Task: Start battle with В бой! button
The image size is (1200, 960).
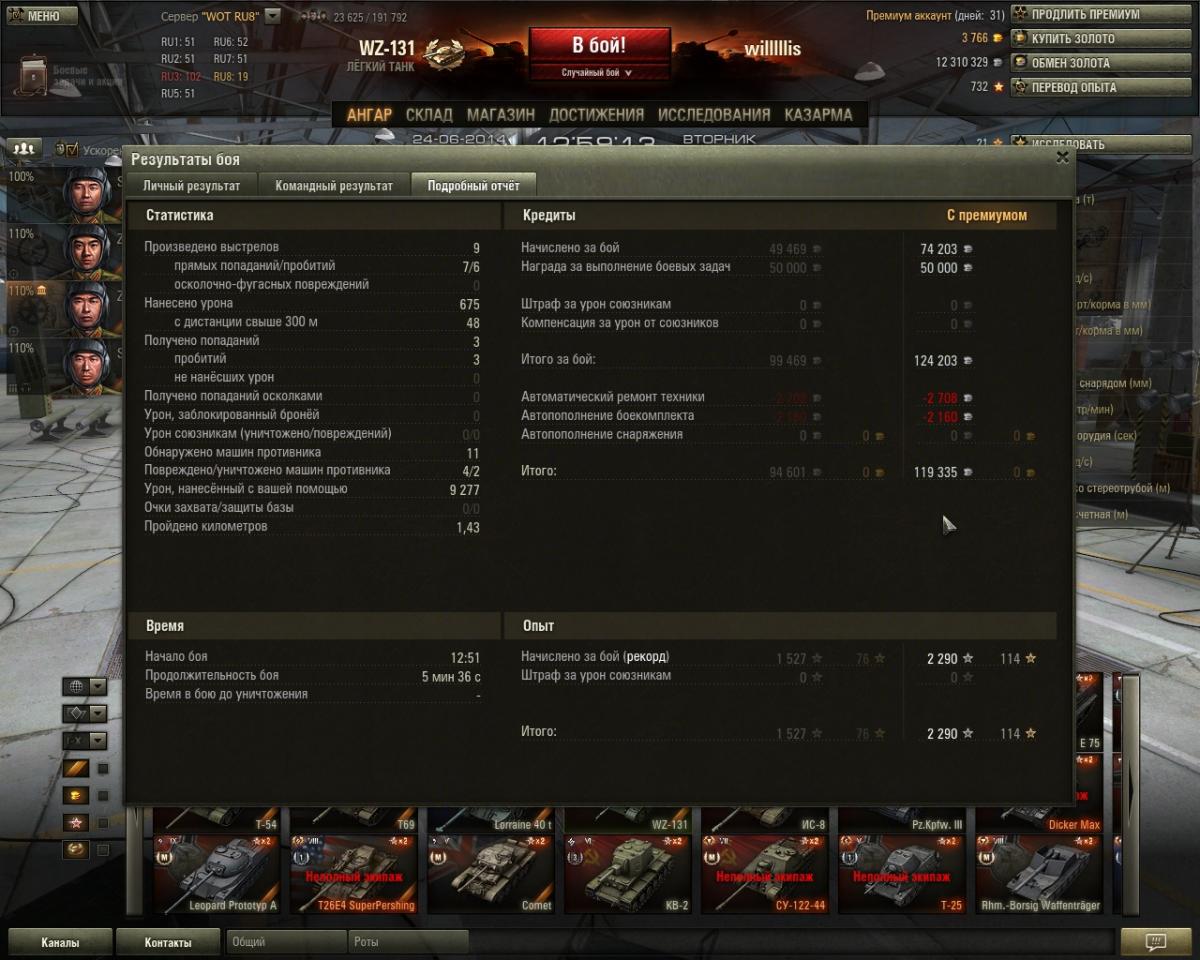Action: coord(599,46)
